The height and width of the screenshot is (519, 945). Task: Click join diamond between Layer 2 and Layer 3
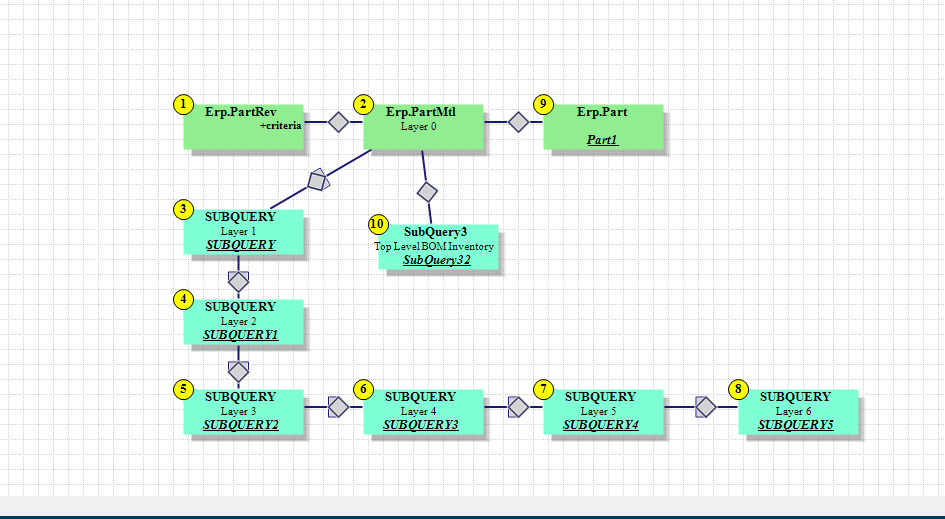pyautogui.click(x=239, y=371)
